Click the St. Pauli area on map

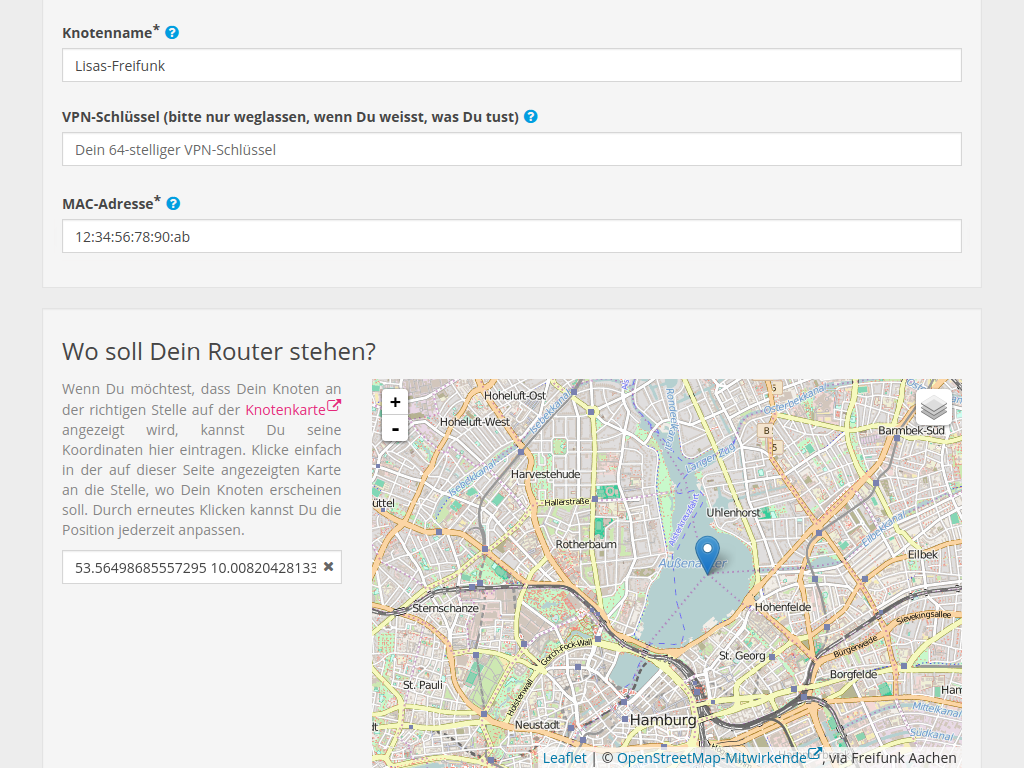click(422, 685)
